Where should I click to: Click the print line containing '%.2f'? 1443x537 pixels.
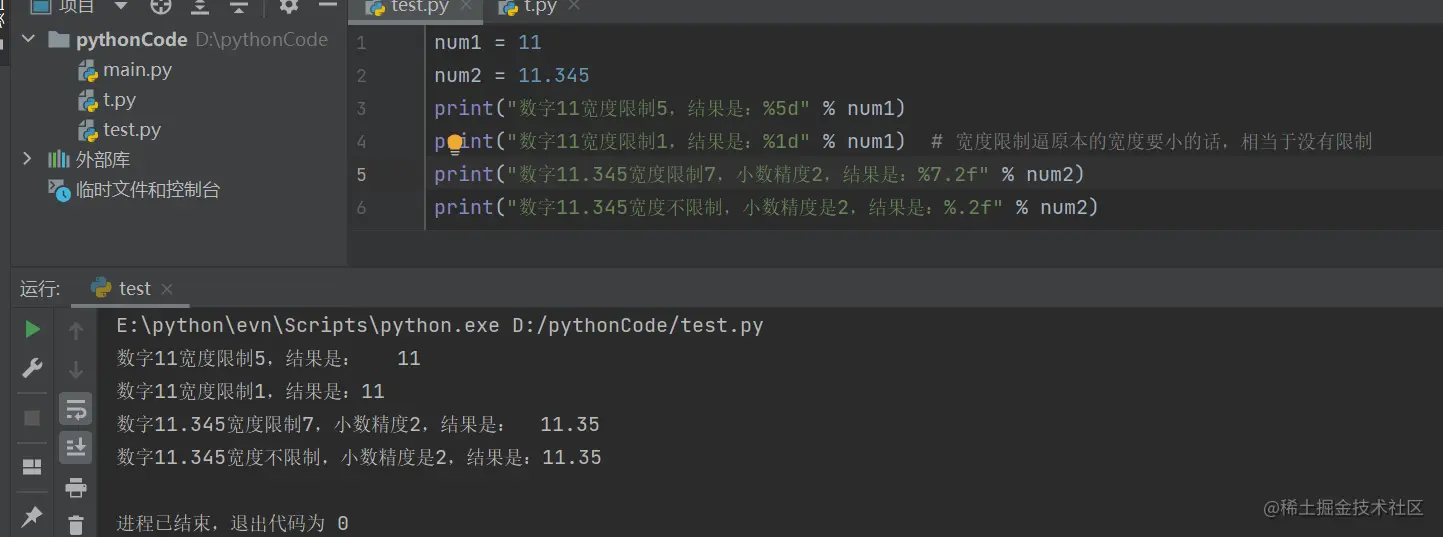[766, 208]
